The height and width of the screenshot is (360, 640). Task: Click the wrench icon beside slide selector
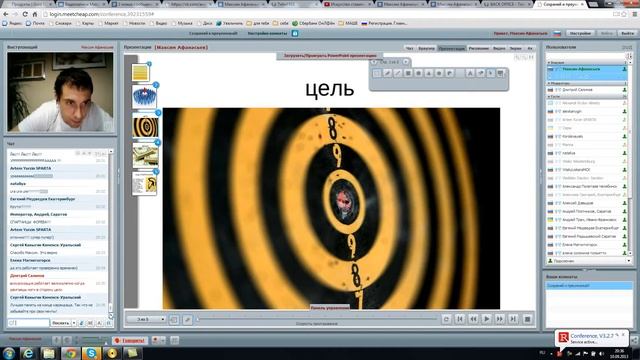click(187, 320)
